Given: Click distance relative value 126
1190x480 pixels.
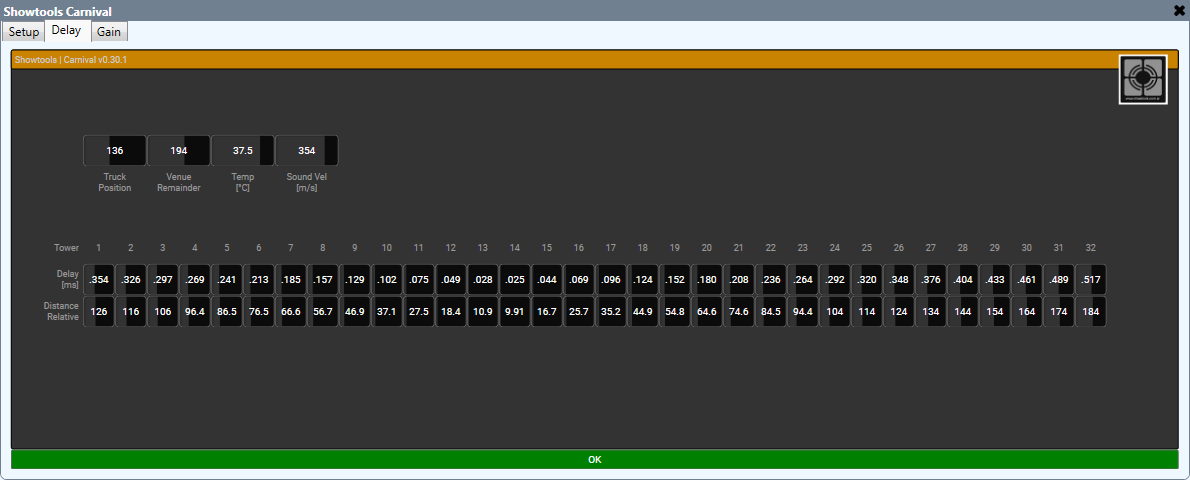Looking at the screenshot, I should point(99,311).
